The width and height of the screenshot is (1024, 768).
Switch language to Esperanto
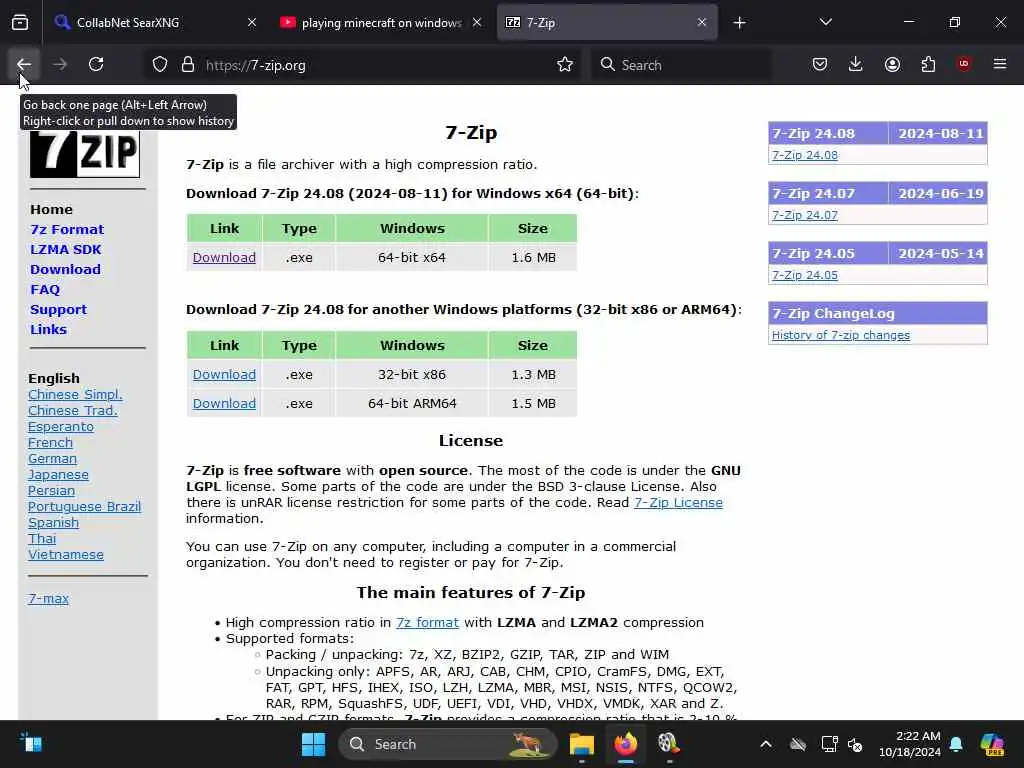61,426
